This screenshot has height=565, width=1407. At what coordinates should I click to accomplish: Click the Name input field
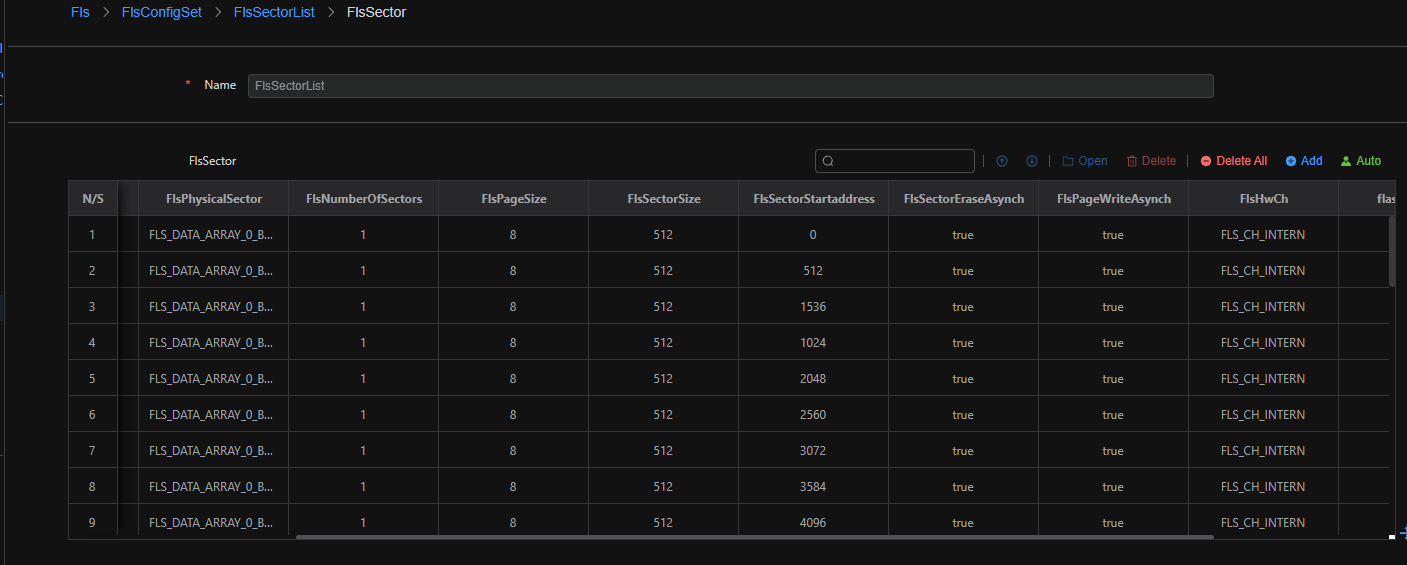730,86
